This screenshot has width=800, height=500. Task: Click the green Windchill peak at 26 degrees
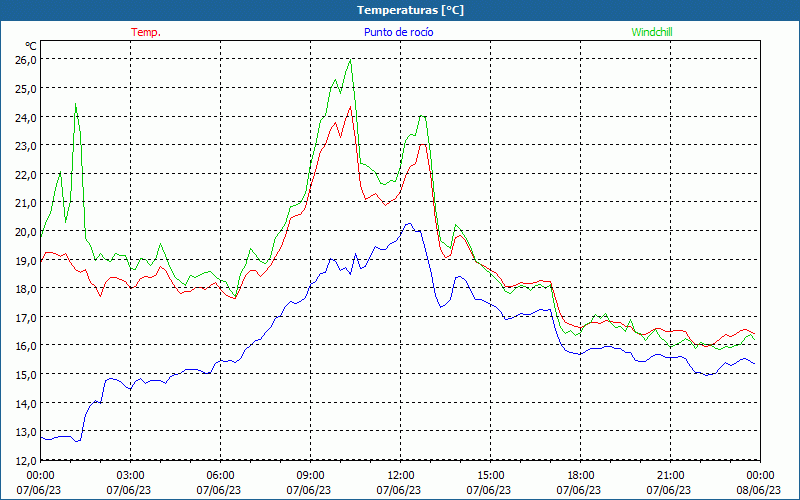[x=350, y=60]
